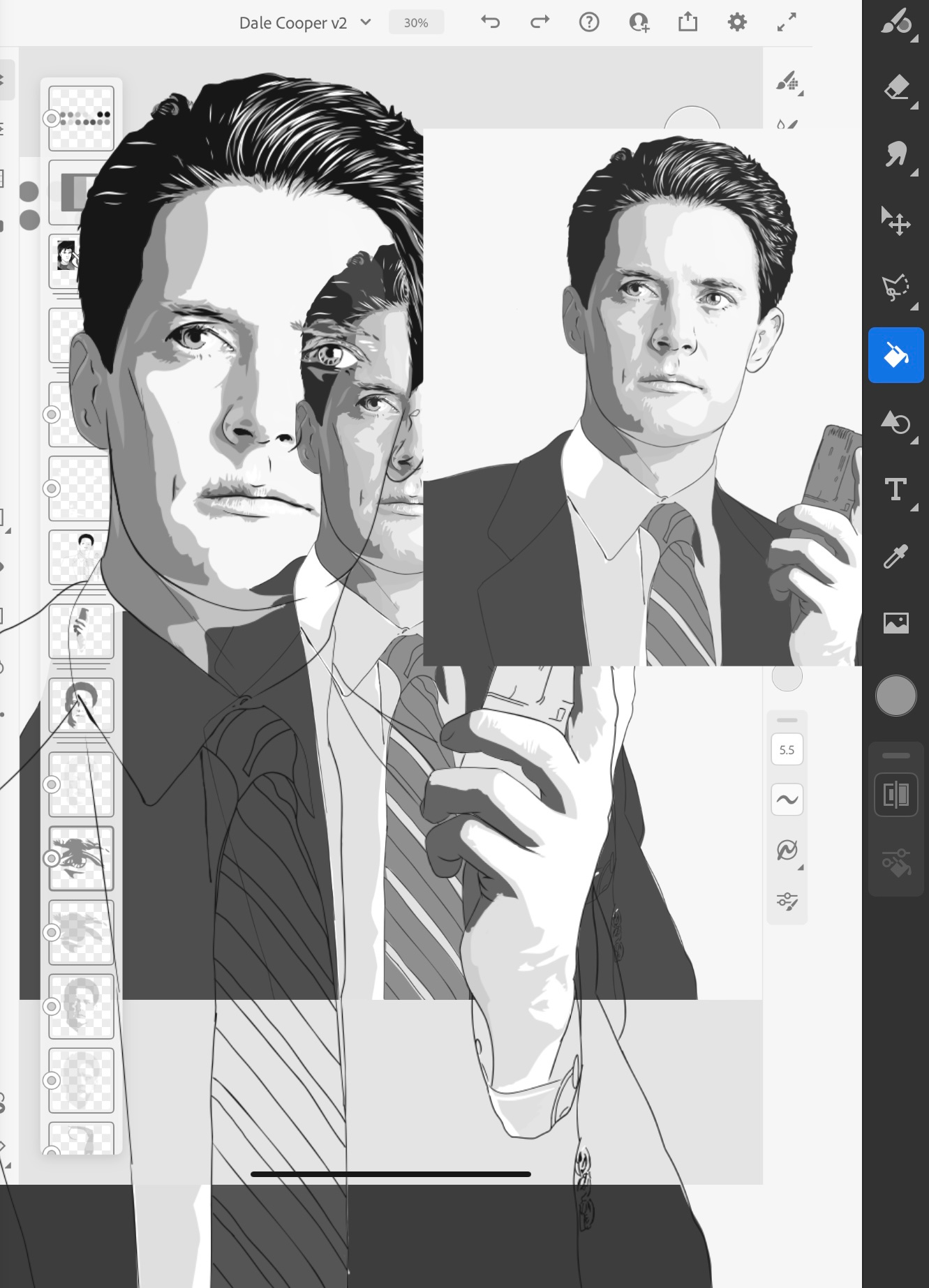Select pixel brushes in inner toolbar
Viewport: 929px width, 1288px height.
coord(788,82)
